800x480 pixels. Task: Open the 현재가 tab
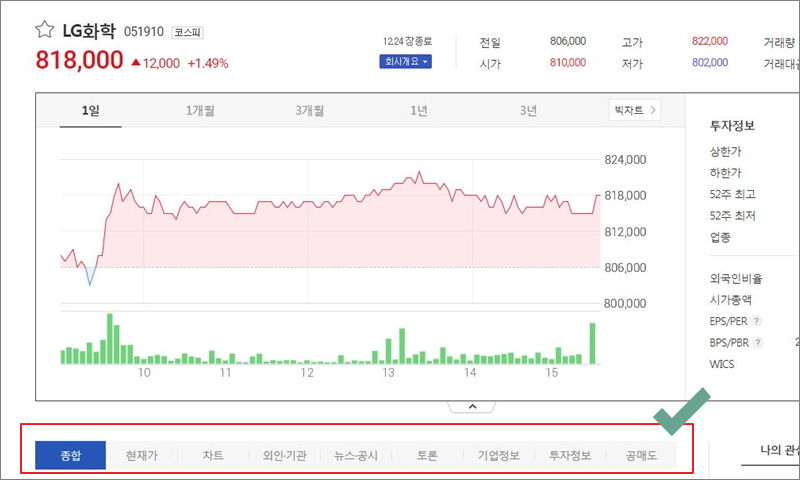pos(142,455)
